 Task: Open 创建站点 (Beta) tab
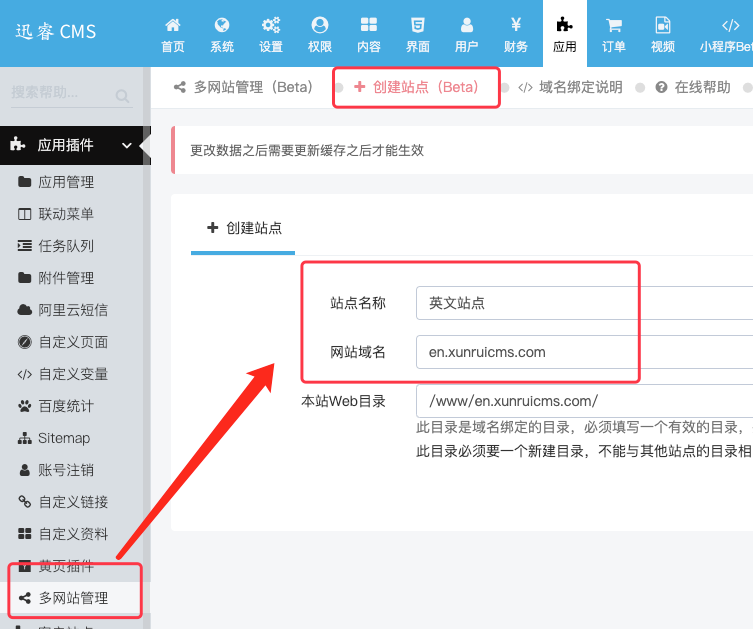[416, 87]
